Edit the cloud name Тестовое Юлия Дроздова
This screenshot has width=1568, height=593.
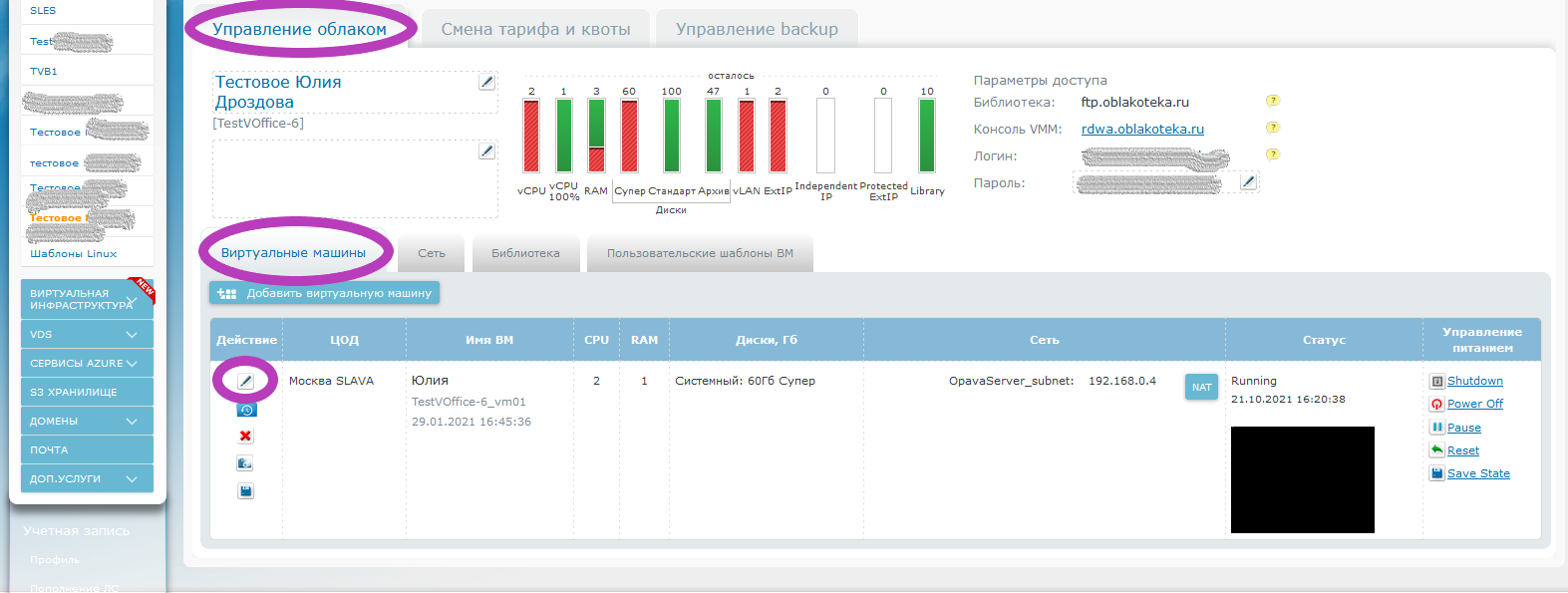click(x=486, y=82)
